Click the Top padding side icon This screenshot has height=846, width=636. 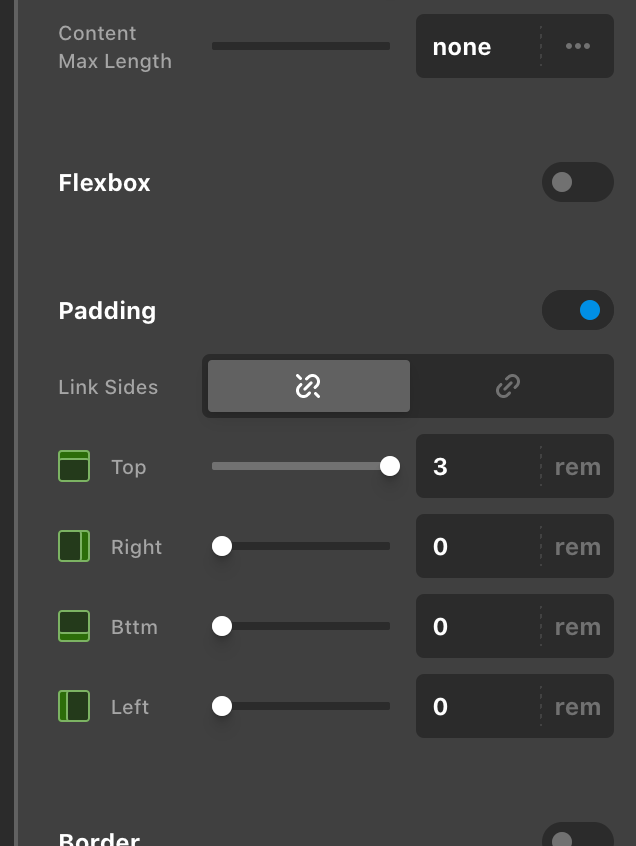click(74, 466)
